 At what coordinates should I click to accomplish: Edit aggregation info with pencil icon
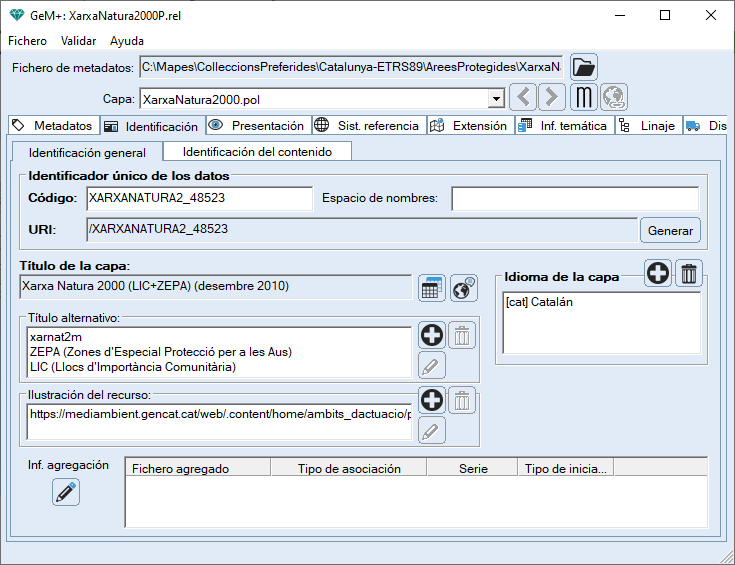[66, 492]
